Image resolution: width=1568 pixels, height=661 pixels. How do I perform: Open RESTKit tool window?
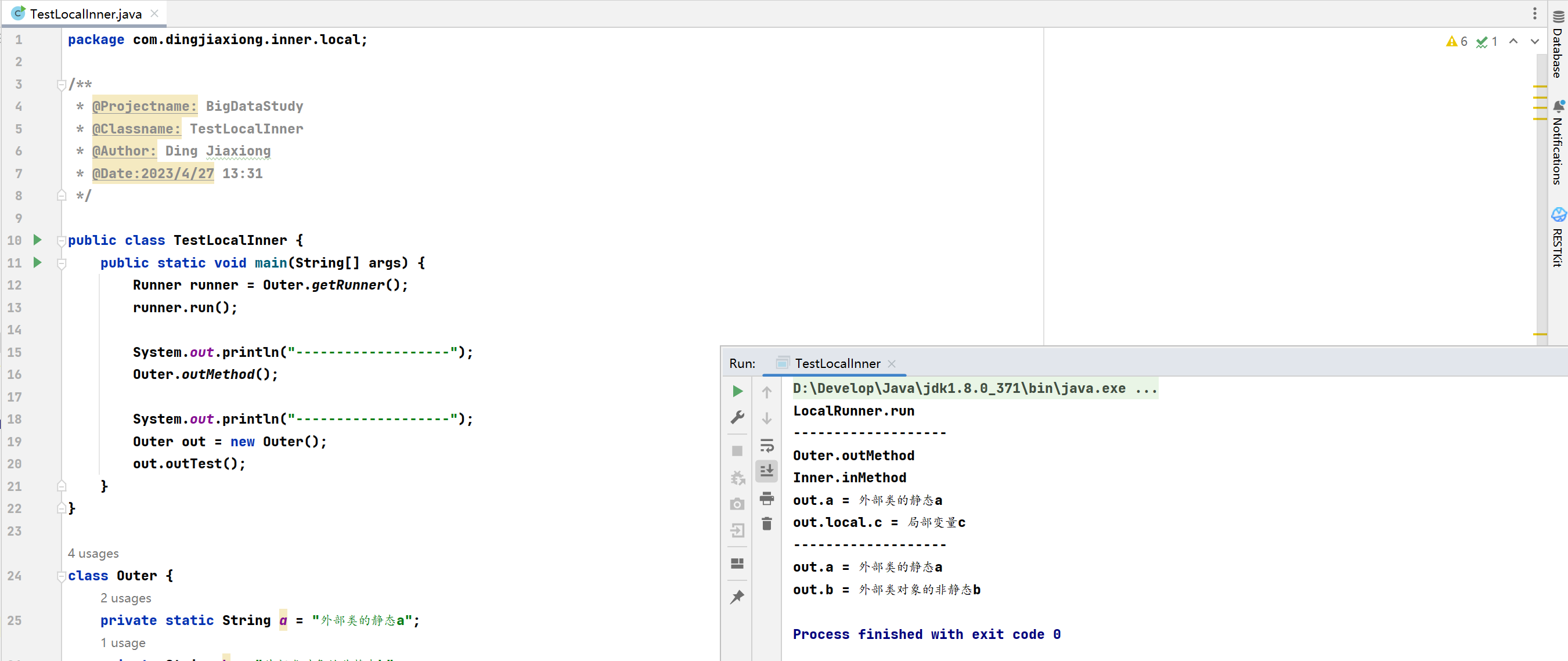pyautogui.click(x=1559, y=237)
